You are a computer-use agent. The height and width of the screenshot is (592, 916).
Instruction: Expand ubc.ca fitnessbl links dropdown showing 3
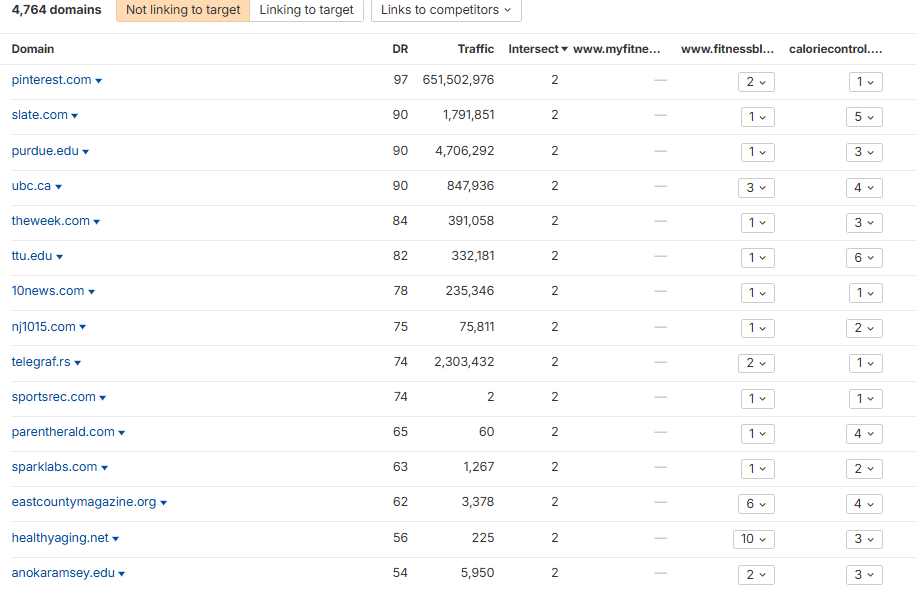point(757,188)
